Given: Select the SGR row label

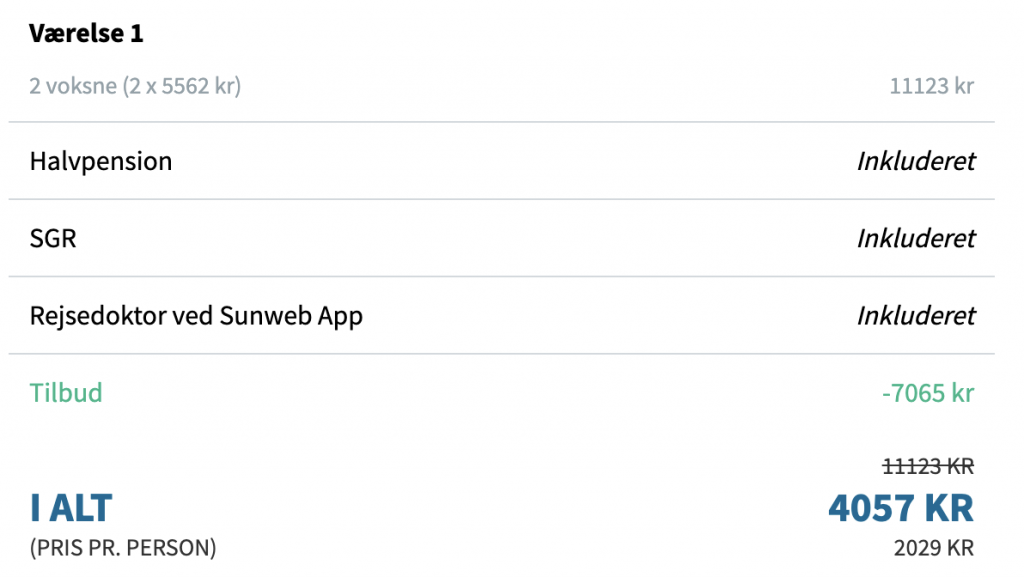Looking at the screenshot, I should tap(53, 238).
